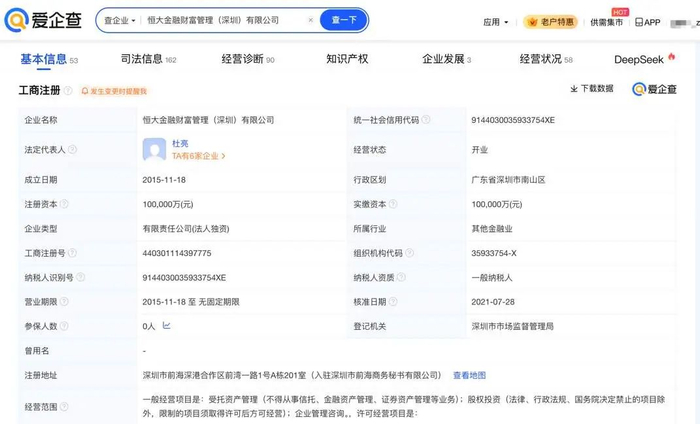Switch to the 企业发展 tab
Image resolution: width=700 pixels, height=424 pixels.
[446, 59]
